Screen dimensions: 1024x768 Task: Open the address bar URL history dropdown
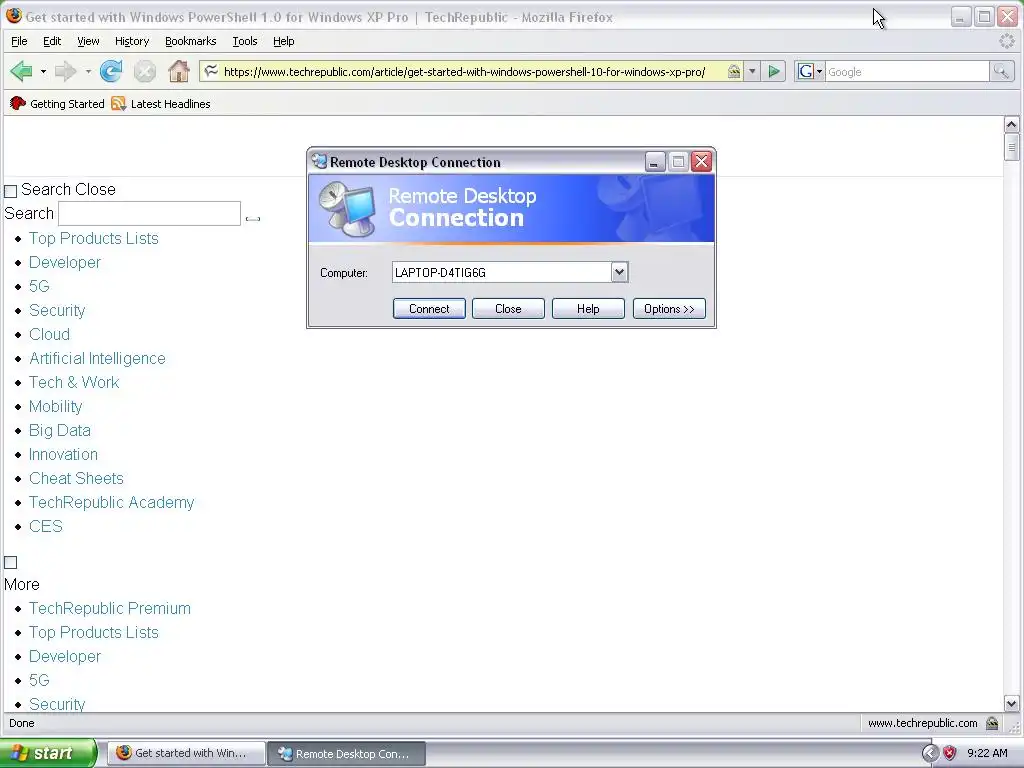752,71
